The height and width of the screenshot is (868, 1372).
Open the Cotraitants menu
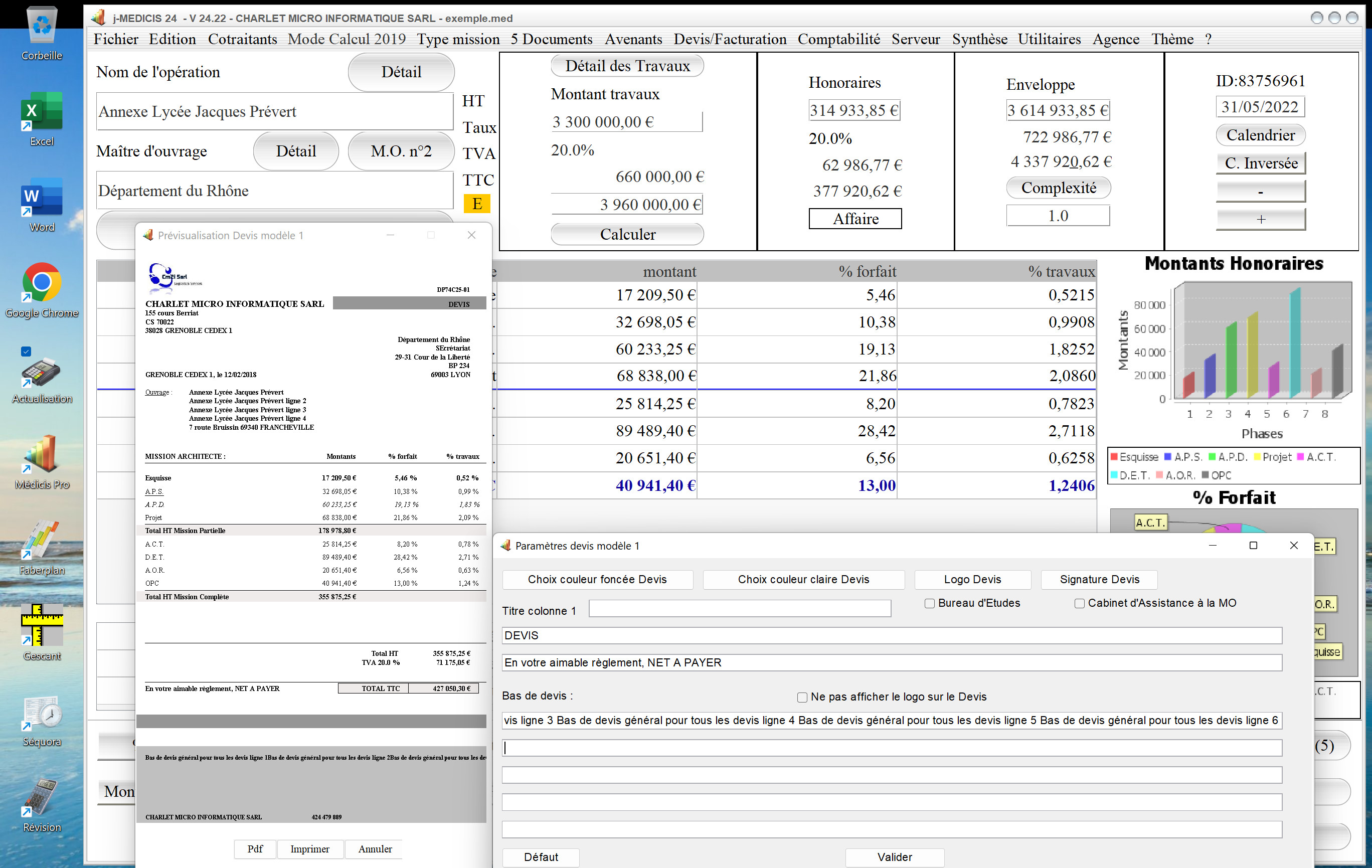242,39
